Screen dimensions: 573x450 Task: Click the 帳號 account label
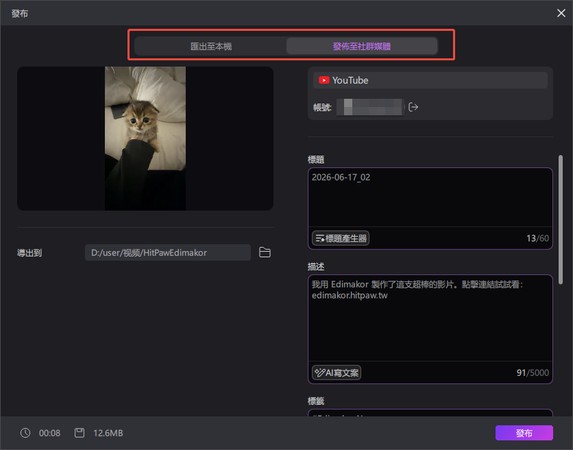click(322, 107)
